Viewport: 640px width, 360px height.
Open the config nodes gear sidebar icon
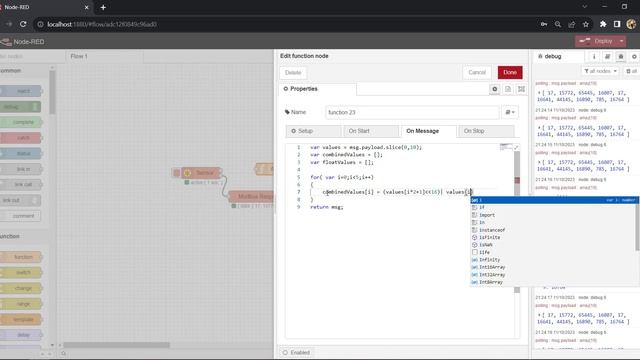point(634,57)
